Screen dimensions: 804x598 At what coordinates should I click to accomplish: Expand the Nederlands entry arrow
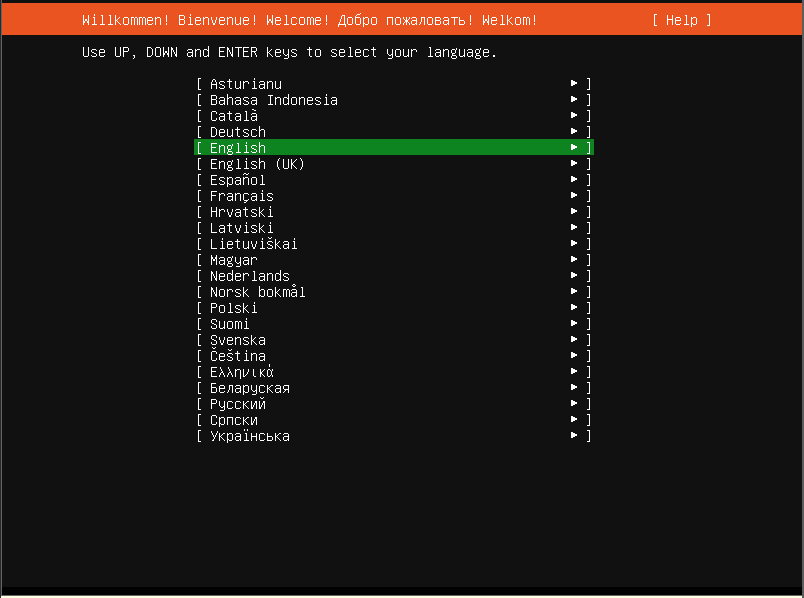(574, 276)
